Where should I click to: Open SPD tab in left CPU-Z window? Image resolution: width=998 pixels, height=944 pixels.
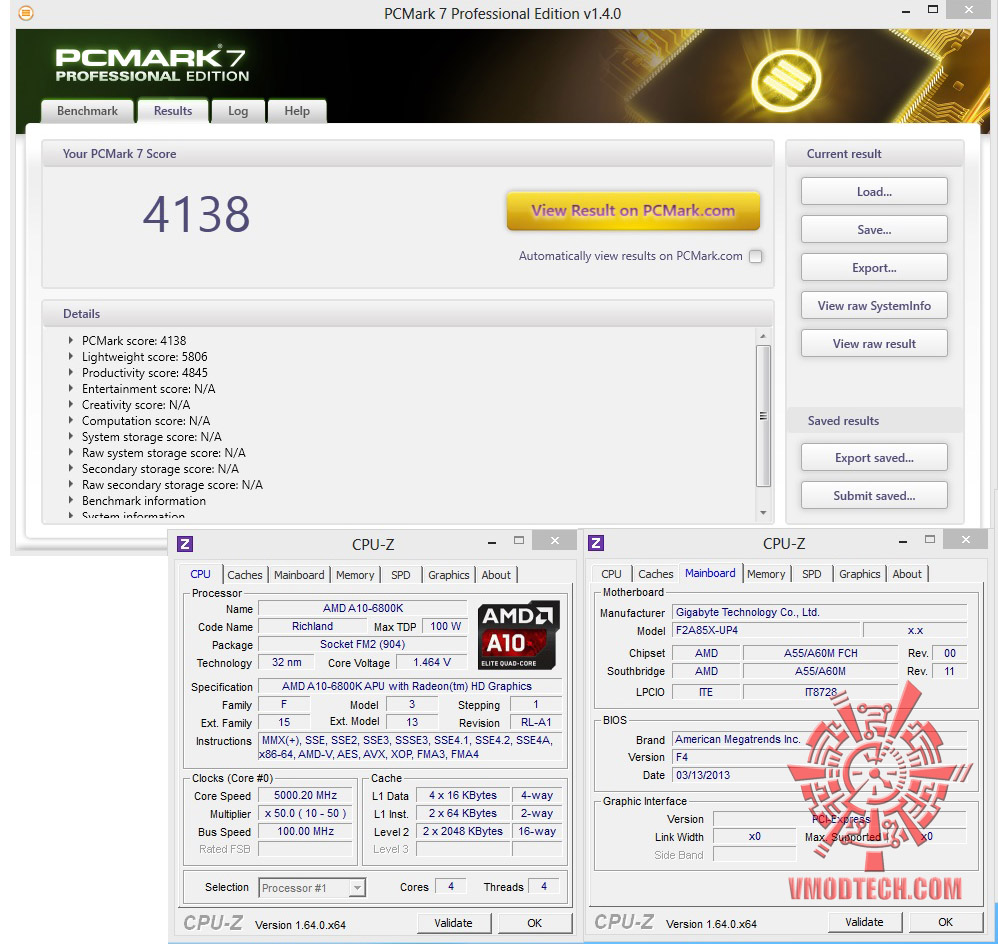(x=400, y=575)
